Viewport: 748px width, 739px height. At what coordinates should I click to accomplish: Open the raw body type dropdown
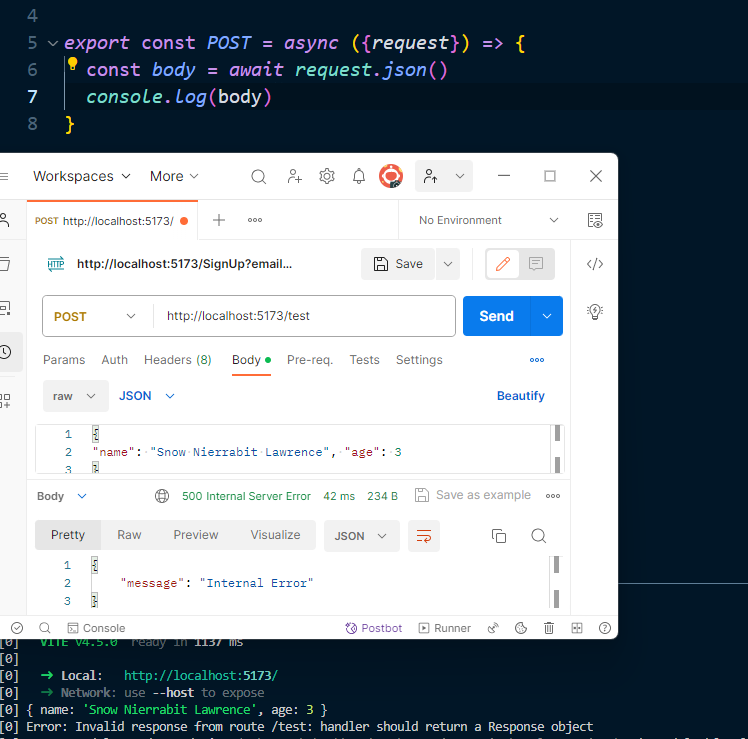pyautogui.click(x=75, y=396)
